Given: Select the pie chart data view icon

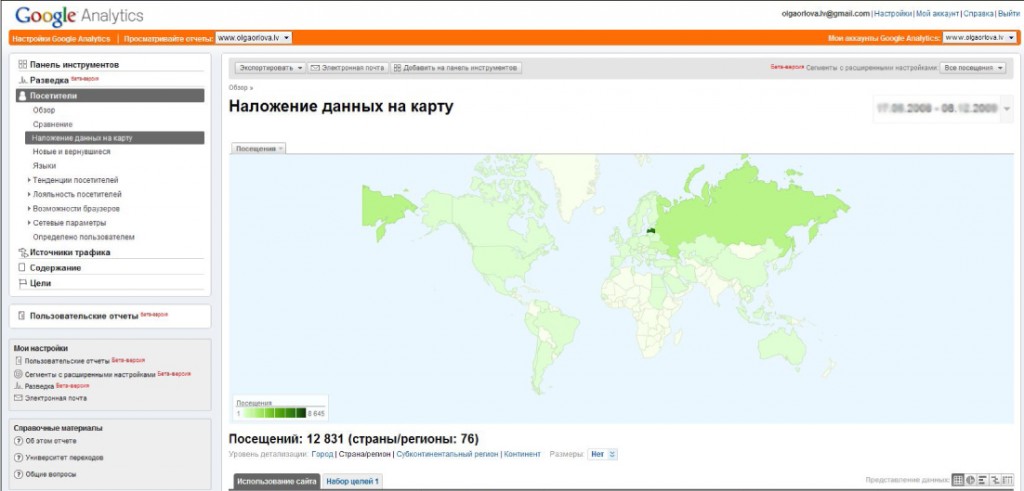Looking at the screenshot, I should (970, 480).
